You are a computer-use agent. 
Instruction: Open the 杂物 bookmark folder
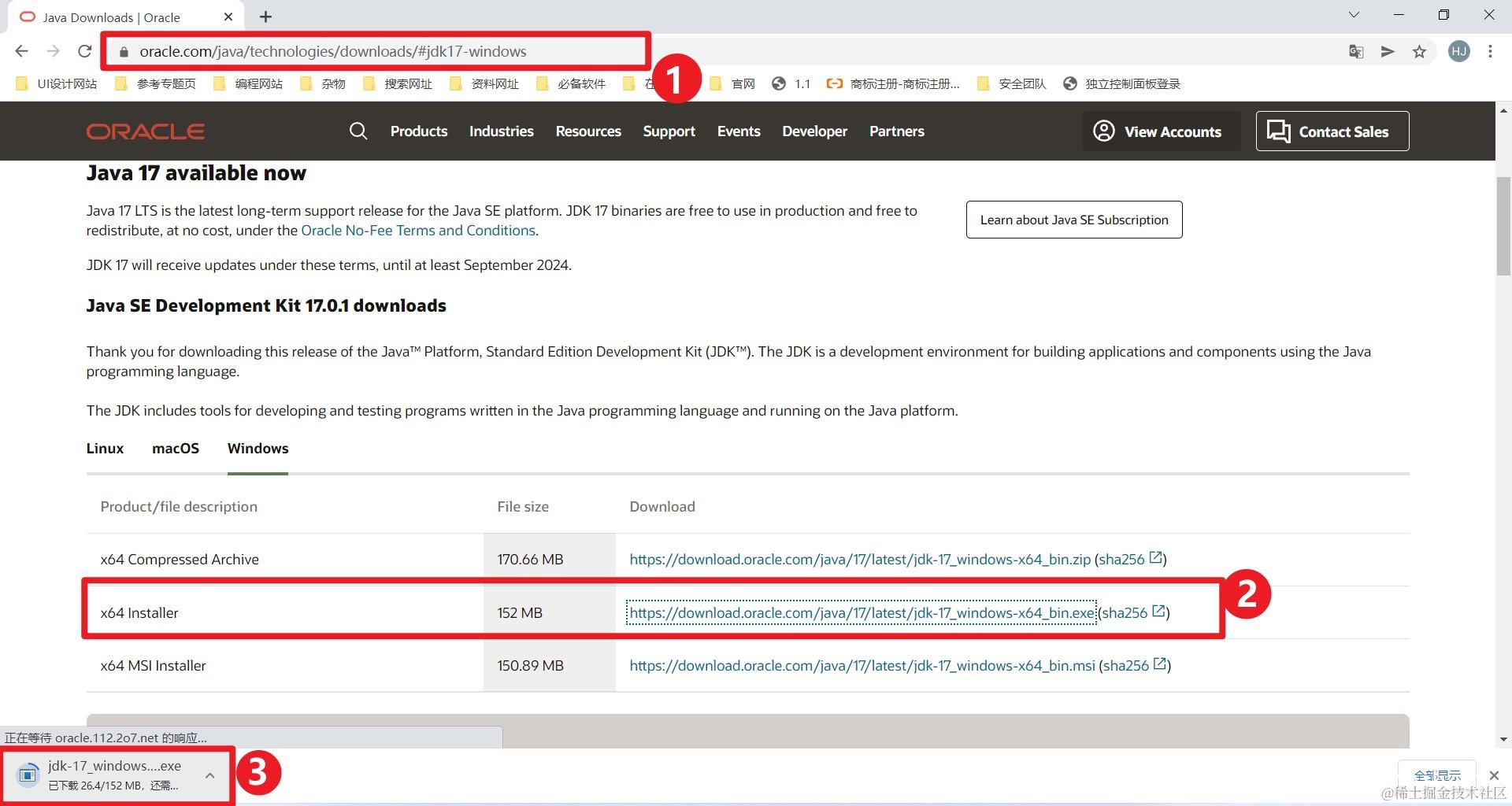[323, 83]
